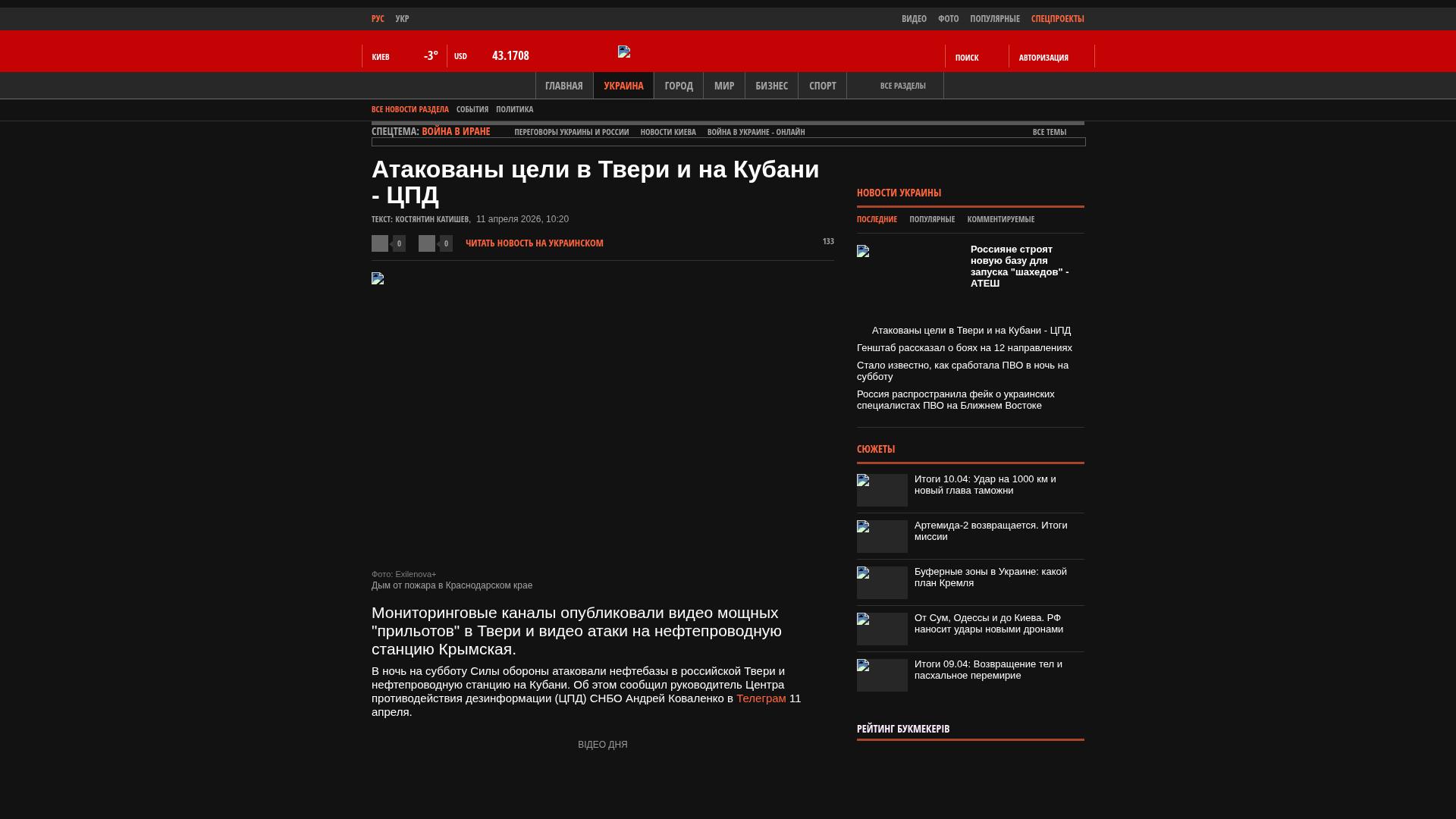Screen dimensions: 1456x819
Task: Go to Бизнес section in main menu
Action: click(771, 86)
